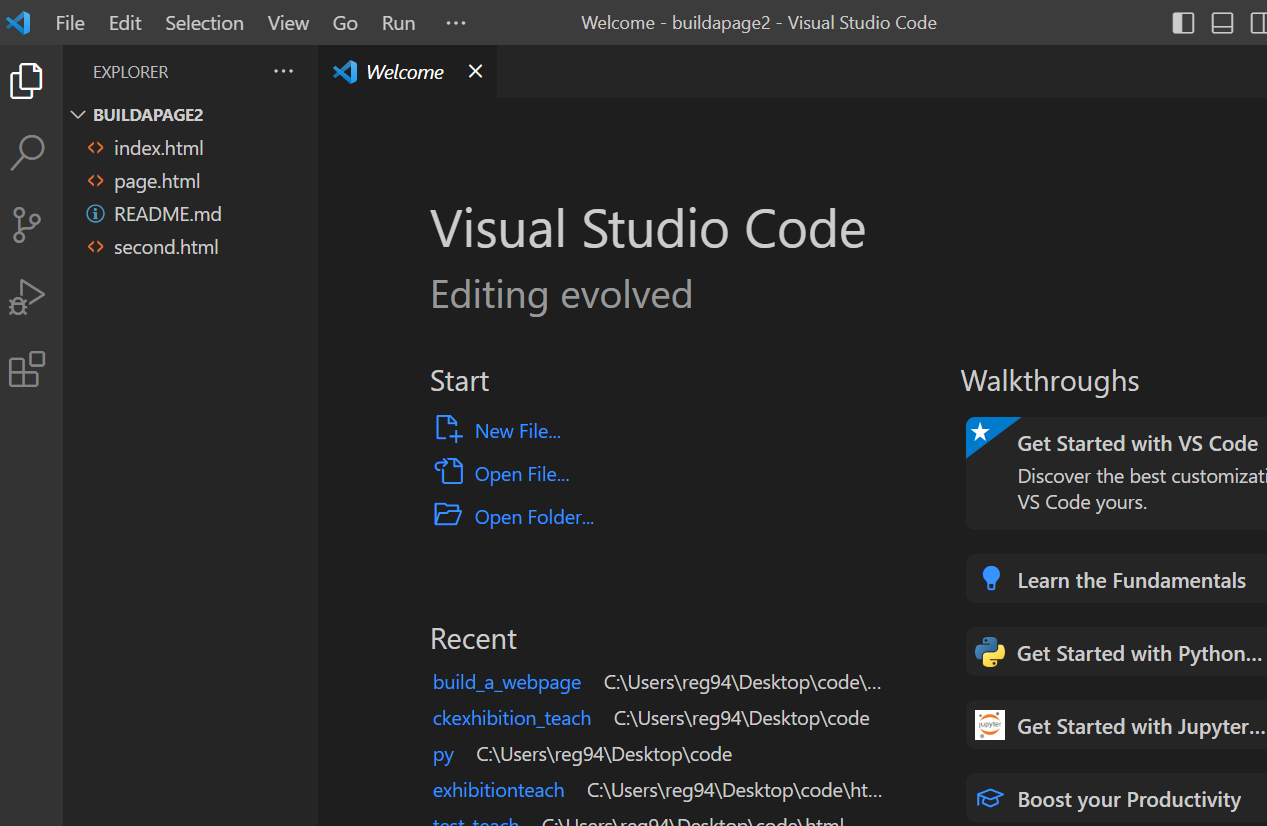Click the star badge on Get Started card

(x=981, y=431)
